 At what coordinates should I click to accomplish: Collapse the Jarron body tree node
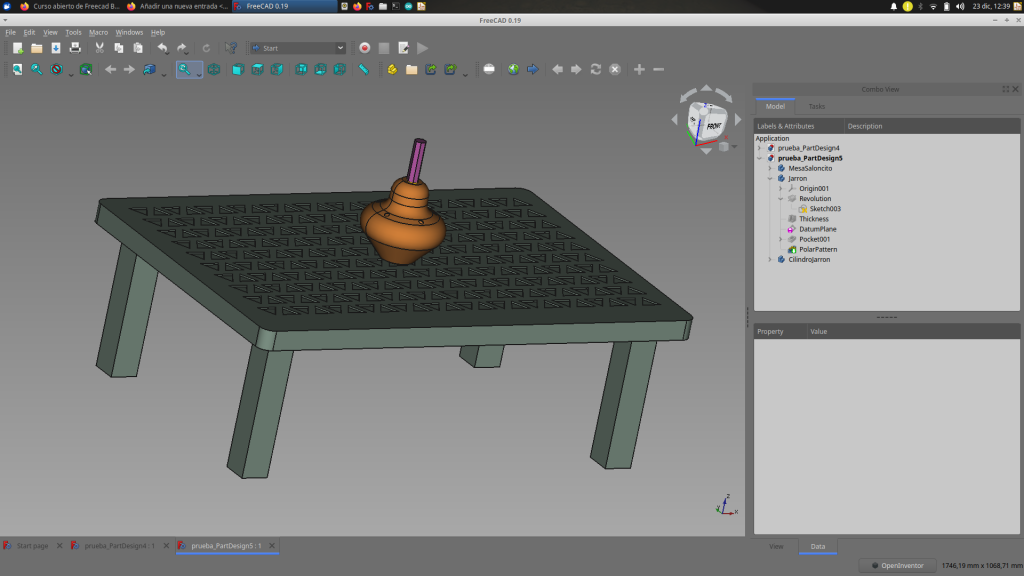coord(770,178)
